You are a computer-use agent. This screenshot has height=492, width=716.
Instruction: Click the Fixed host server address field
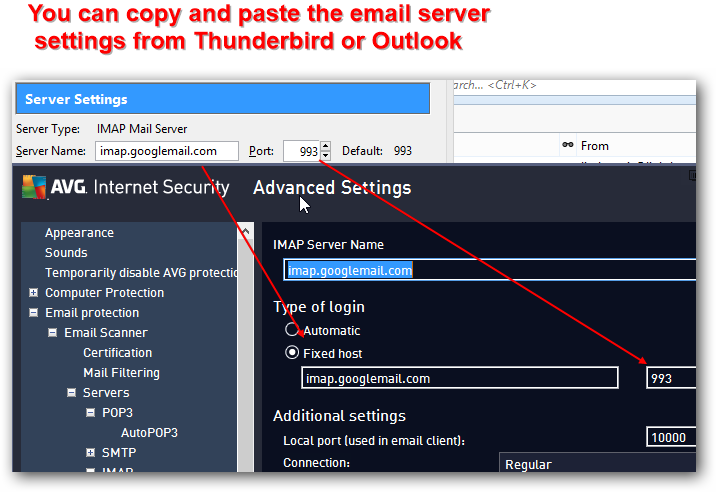click(x=459, y=378)
